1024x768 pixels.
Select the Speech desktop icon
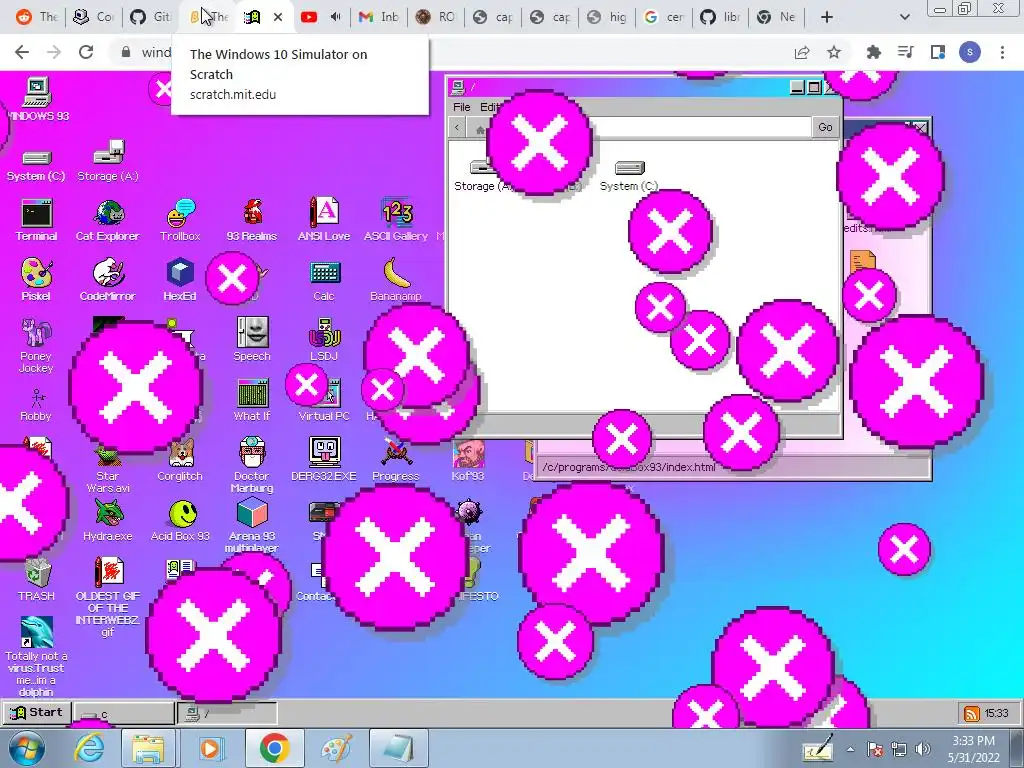252,340
